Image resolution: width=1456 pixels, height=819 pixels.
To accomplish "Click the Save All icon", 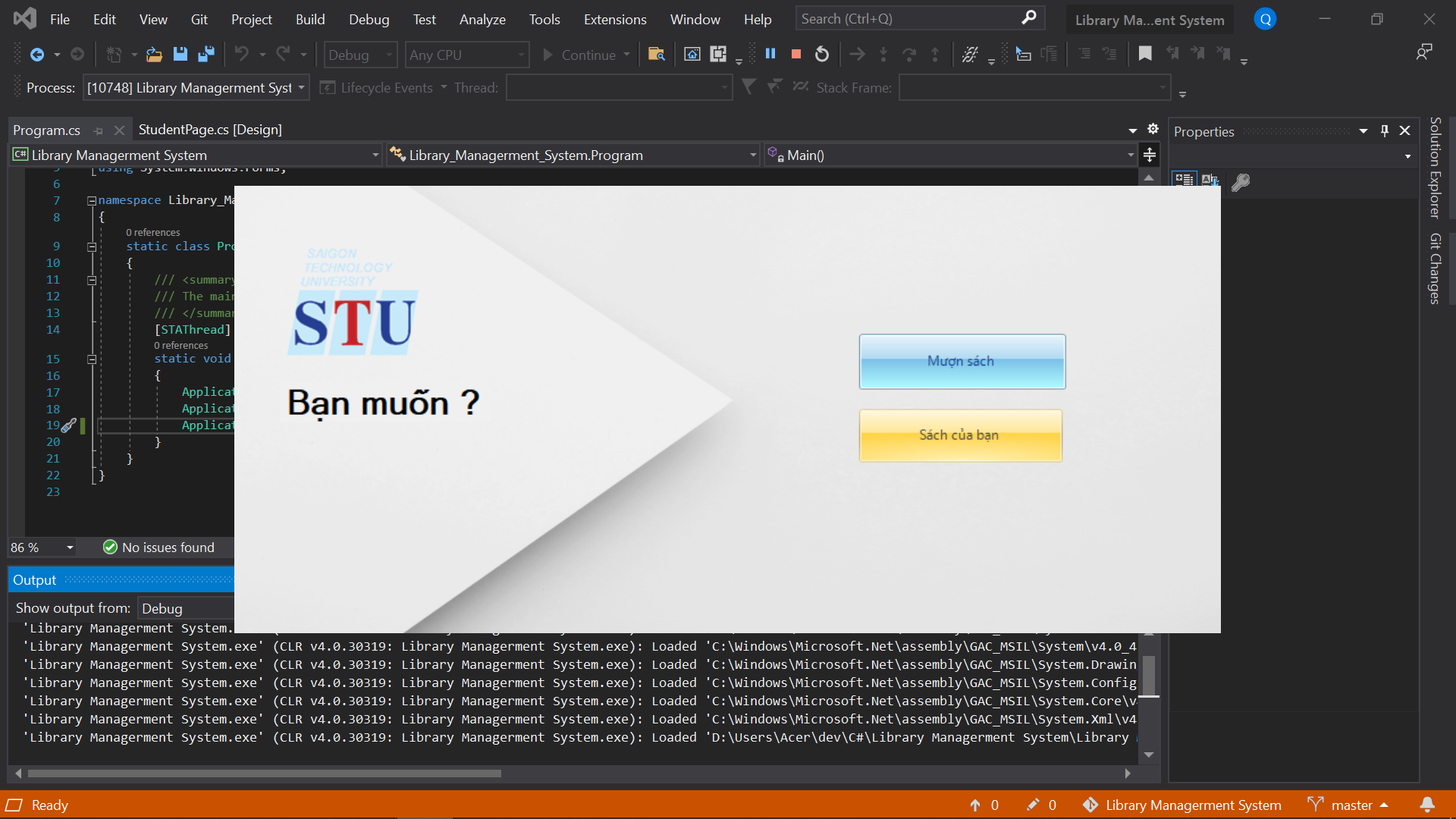I will pyautogui.click(x=206, y=54).
